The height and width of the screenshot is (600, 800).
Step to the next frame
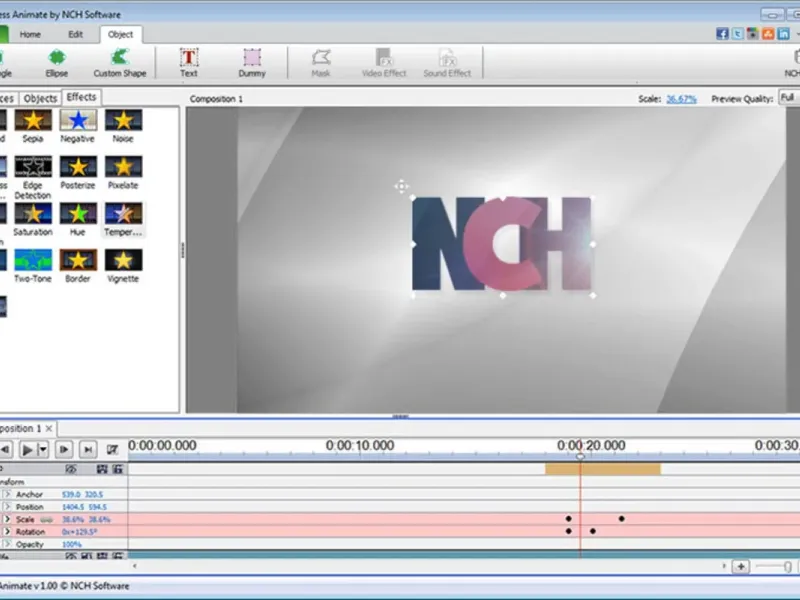(64, 449)
